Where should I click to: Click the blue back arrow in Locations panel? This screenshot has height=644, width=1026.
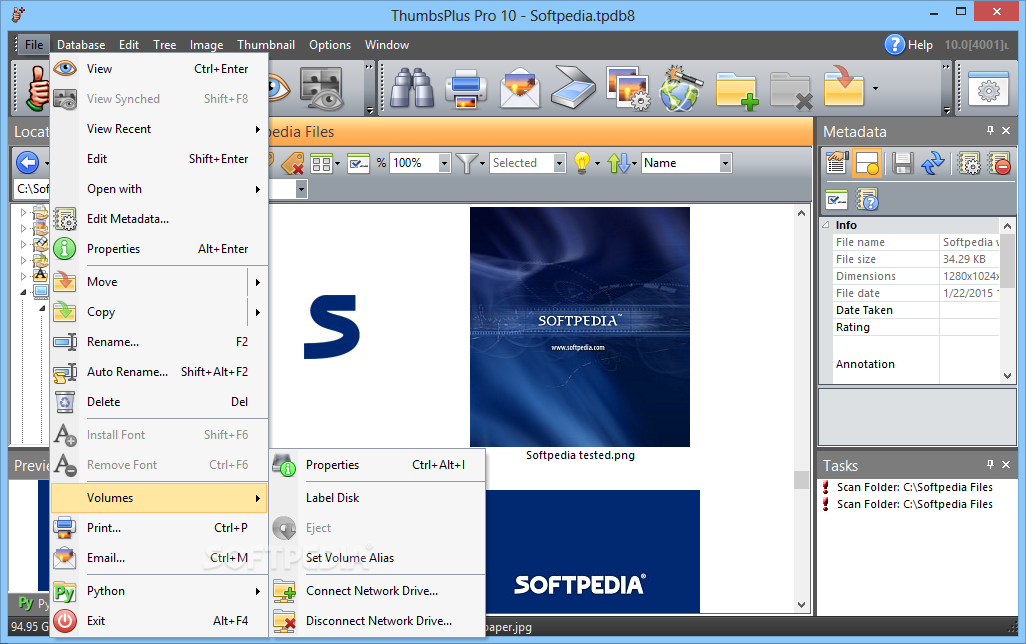point(27,162)
